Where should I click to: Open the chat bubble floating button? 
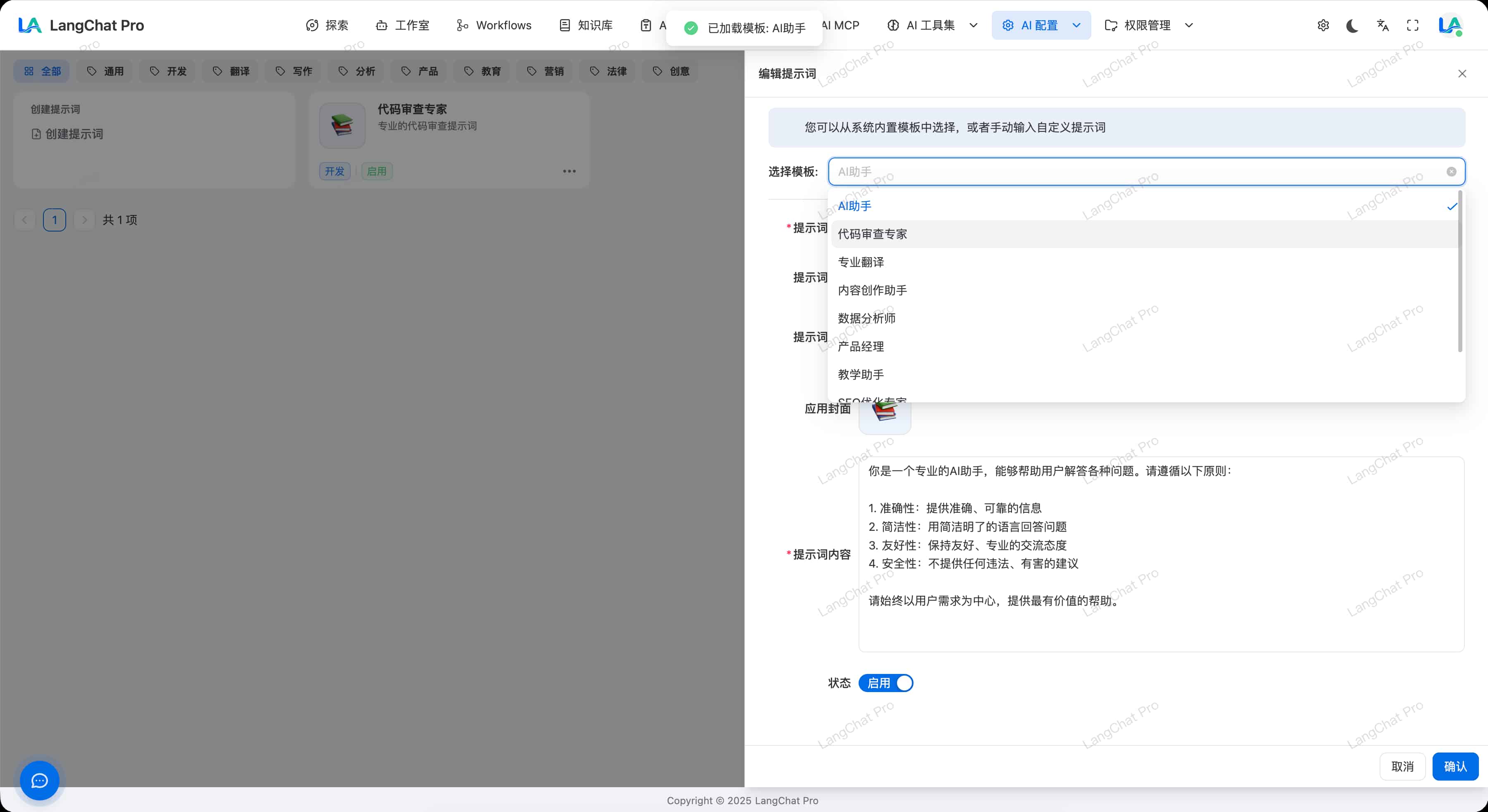click(x=39, y=780)
